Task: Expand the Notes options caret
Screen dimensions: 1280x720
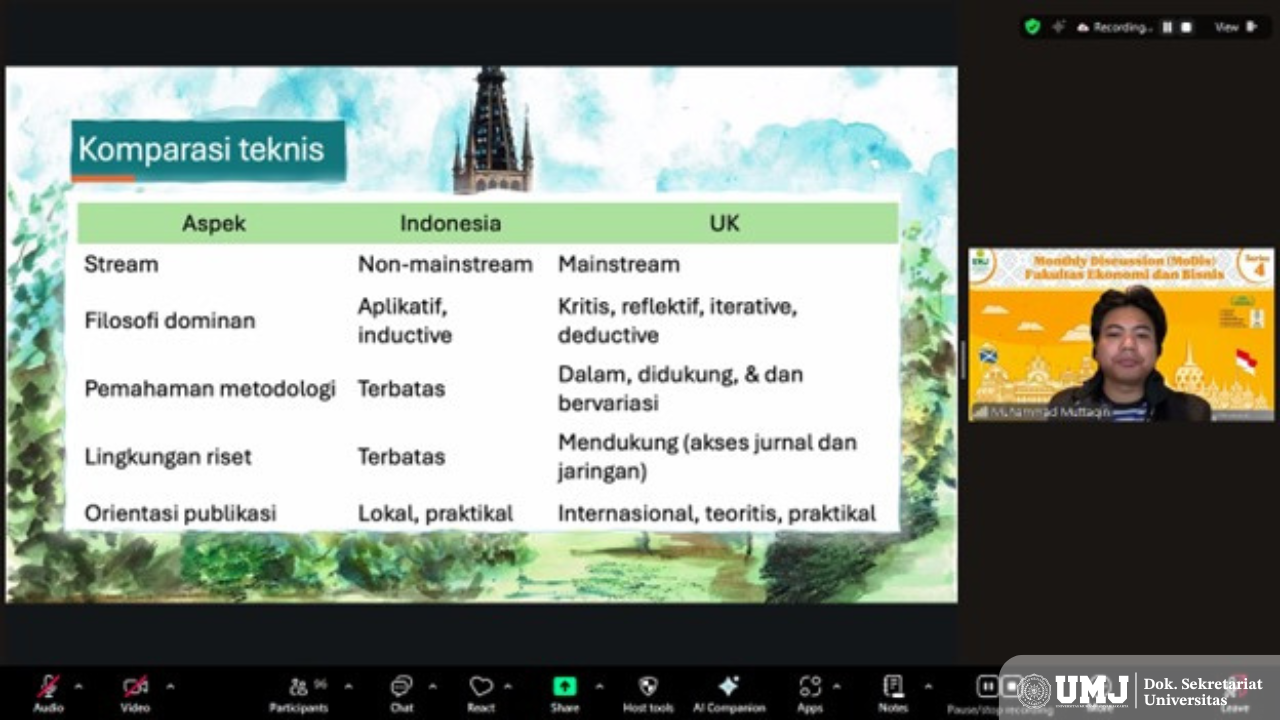Action: [927, 686]
